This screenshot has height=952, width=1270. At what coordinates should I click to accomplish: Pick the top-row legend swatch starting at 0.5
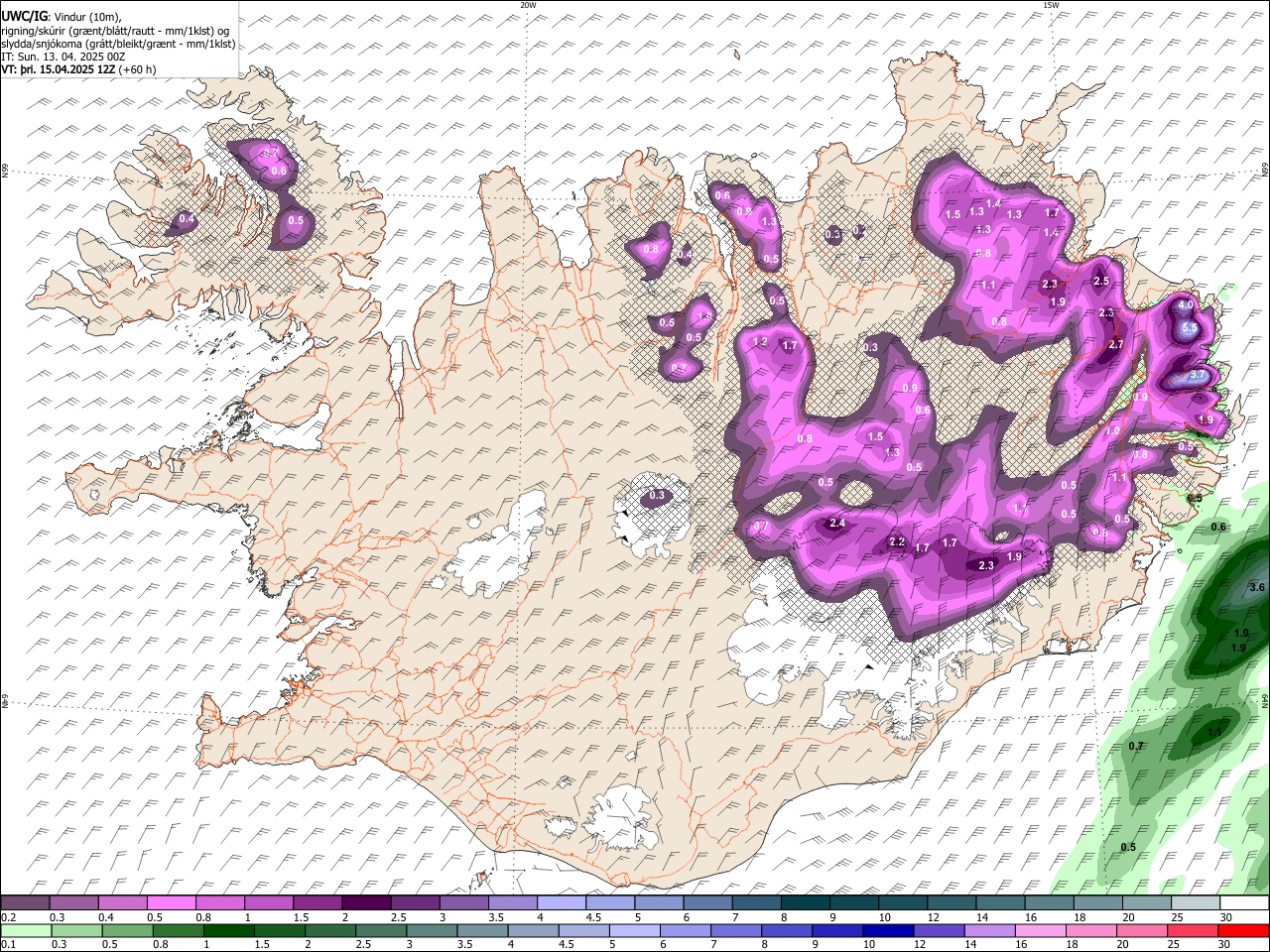[171, 902]
